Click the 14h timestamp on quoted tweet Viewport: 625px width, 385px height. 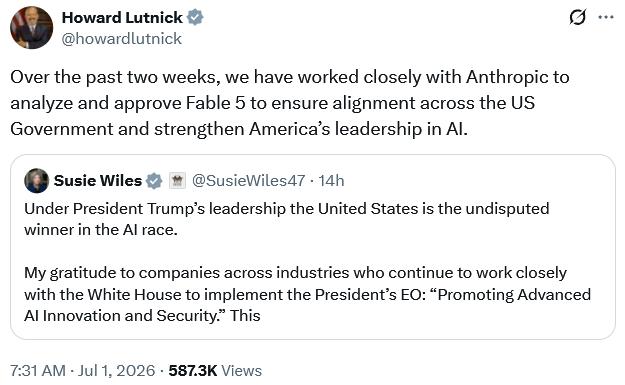coord(331,181)
